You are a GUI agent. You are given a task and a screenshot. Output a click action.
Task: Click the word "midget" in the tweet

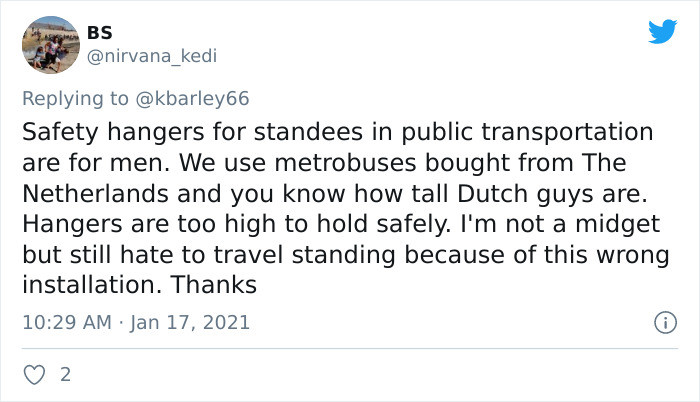click(x=623, y=222)
